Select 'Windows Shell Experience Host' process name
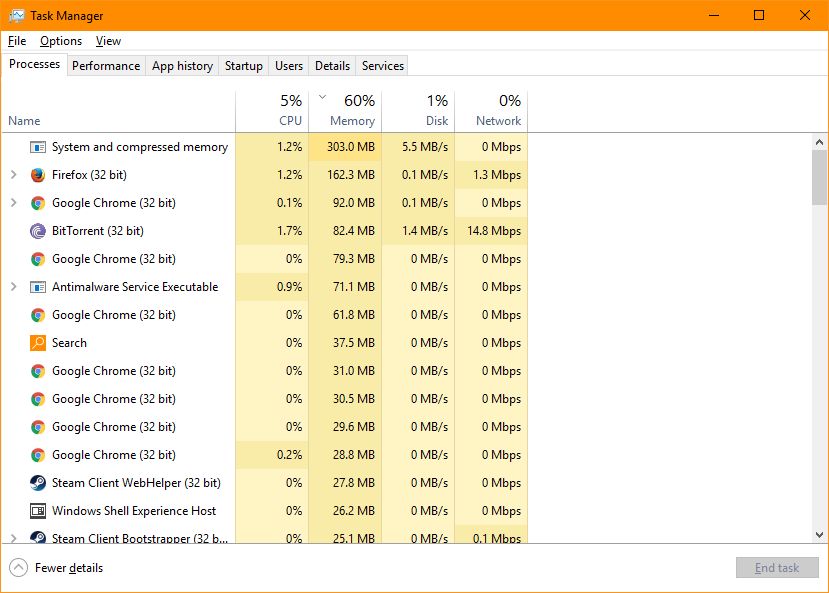 coord(134,511)
